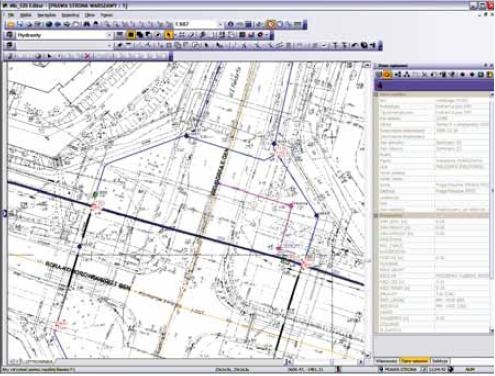Click the pink hydrant node on the magenta pipe

click(x=291, y=206)
